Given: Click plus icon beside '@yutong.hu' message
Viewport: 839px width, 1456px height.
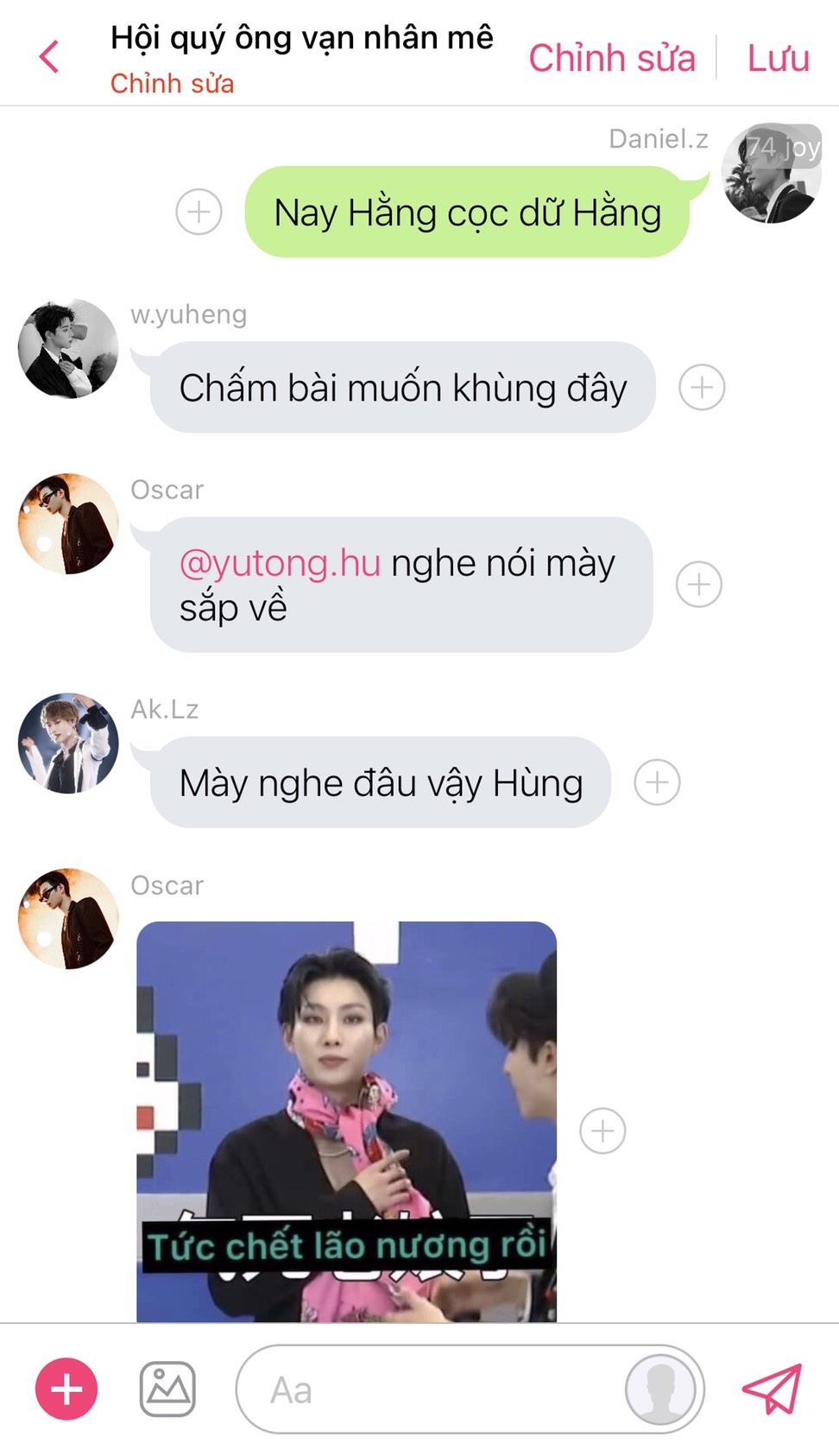Looking at the screenshot, I should pos(698,585).
